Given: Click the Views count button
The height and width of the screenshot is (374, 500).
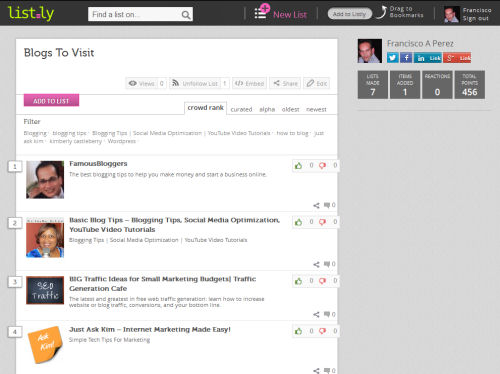Looking at the screenshot, I should (x=146, y=83).
